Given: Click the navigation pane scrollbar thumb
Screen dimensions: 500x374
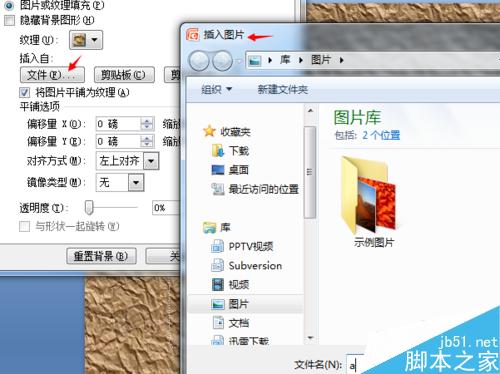Looking at the screenshot, I should pos(310,172).
